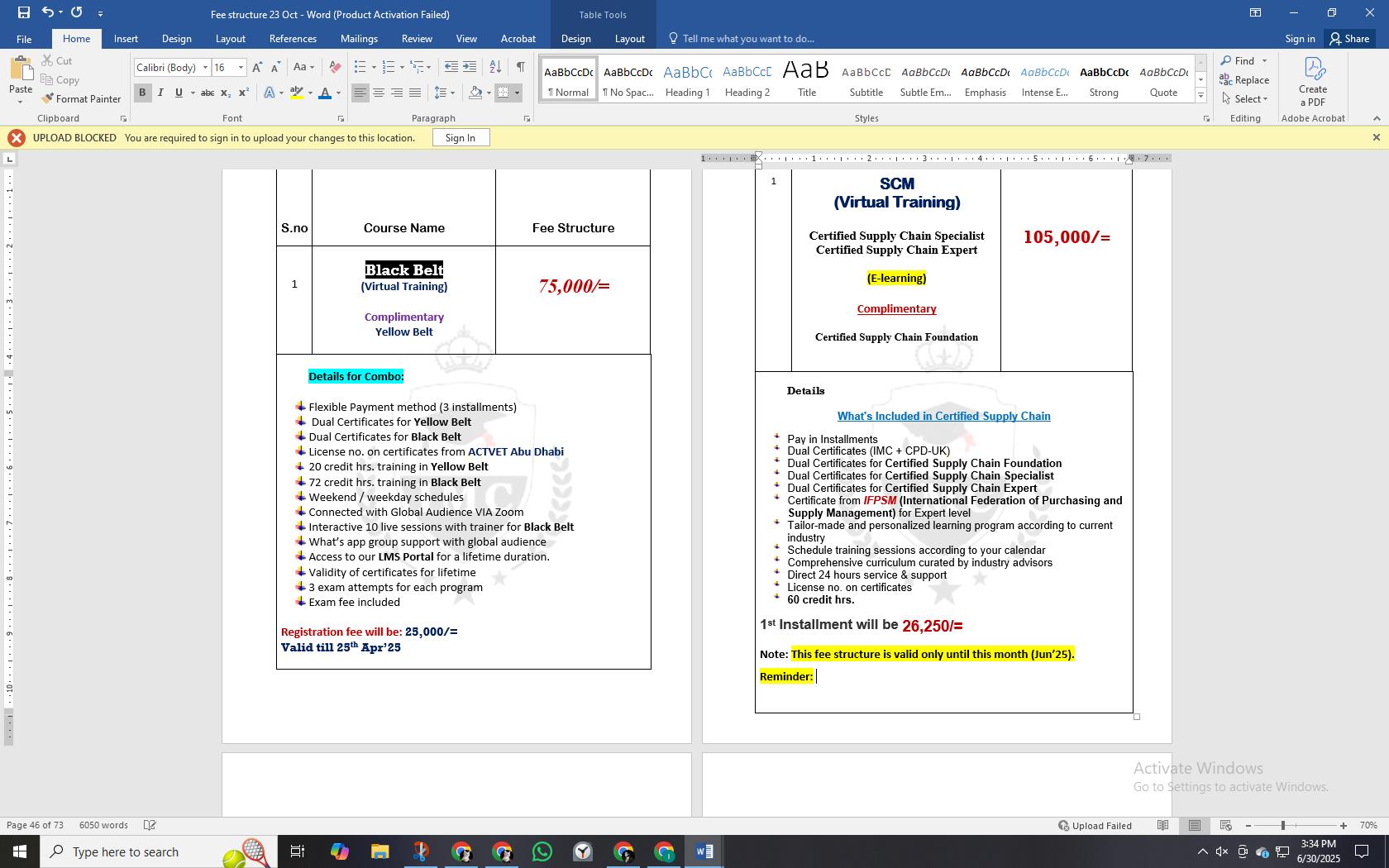Toggle Italic formatting
This screenshot has height=868, width=1389.
[x=160, y=93]
